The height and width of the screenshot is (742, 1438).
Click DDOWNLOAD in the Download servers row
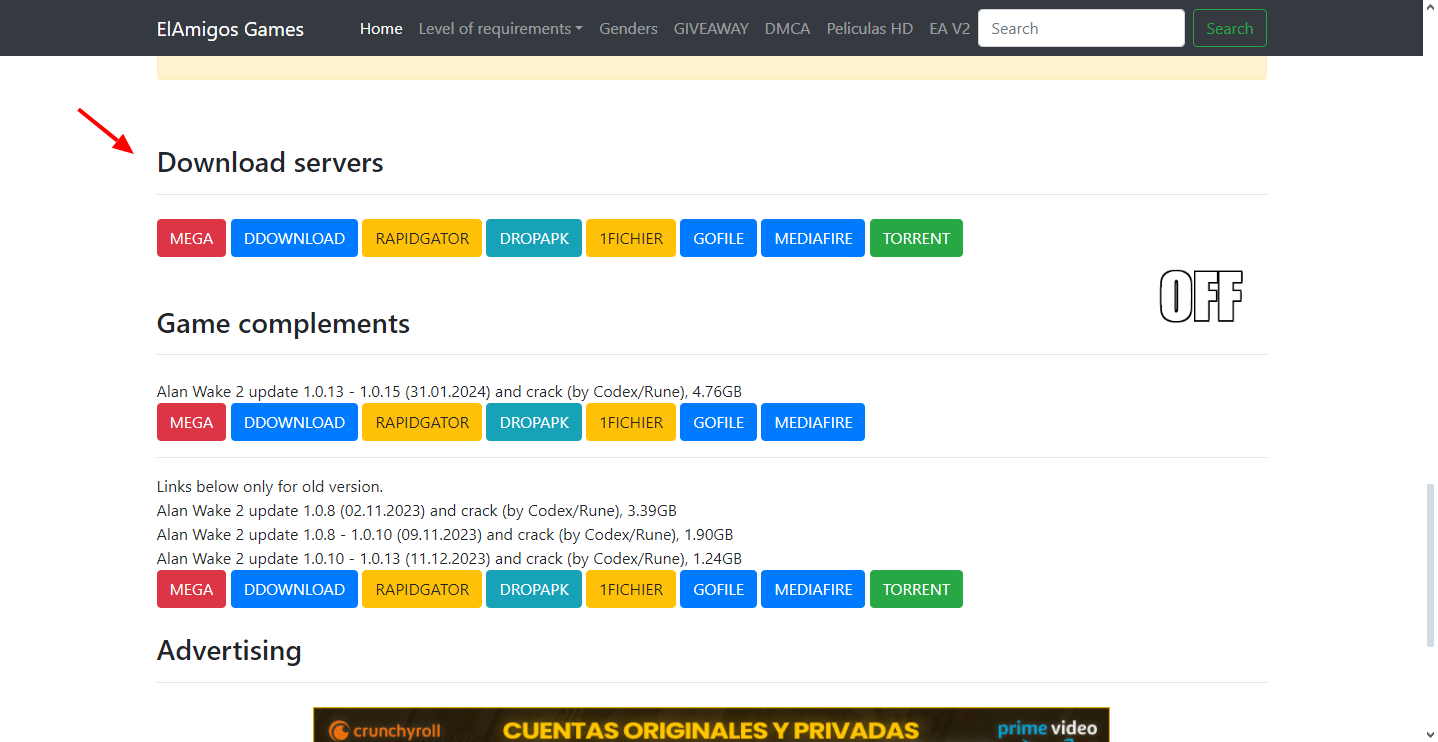(294, 238)
